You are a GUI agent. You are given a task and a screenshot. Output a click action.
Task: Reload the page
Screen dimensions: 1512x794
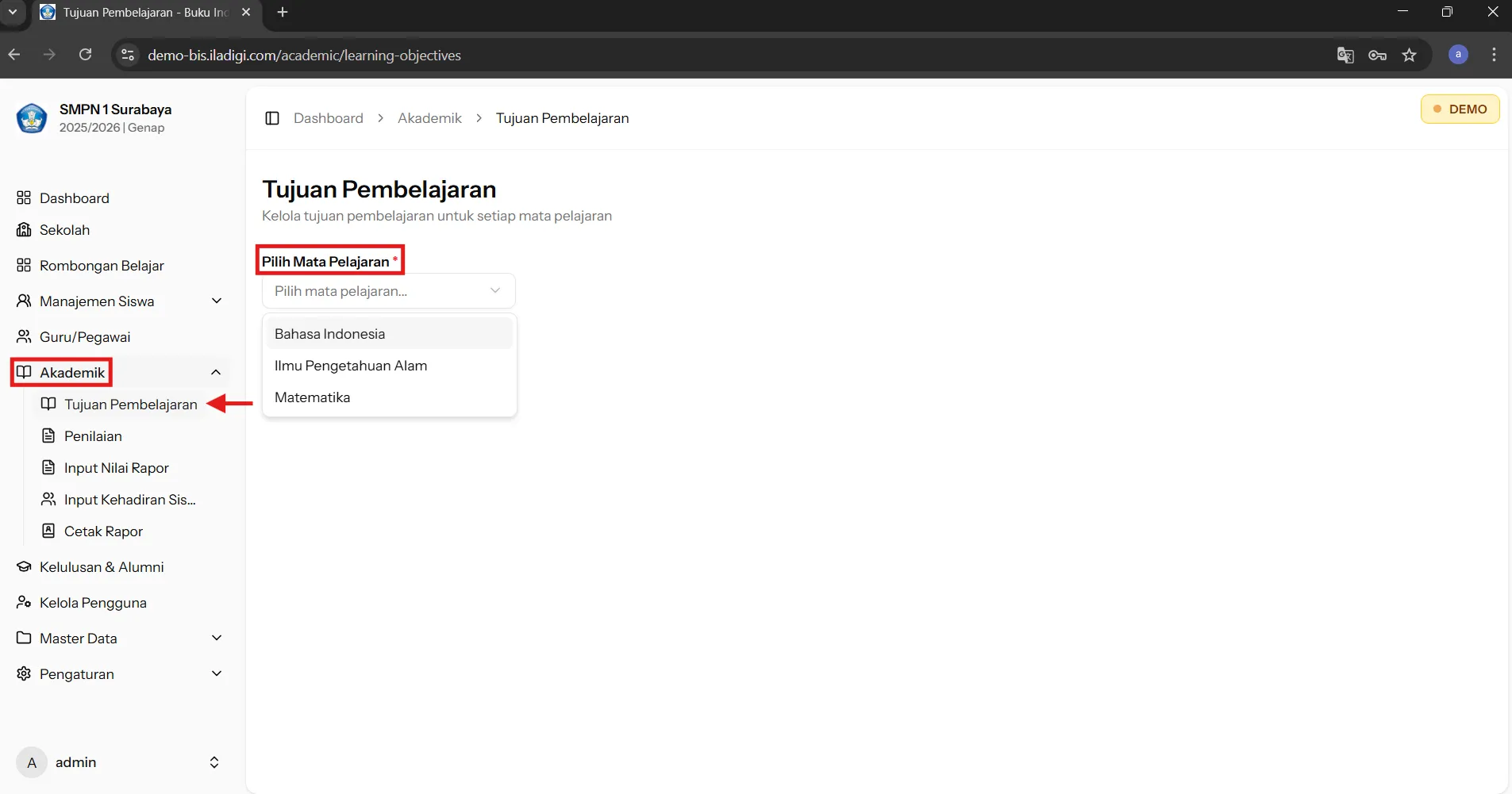tap(86, 55)
